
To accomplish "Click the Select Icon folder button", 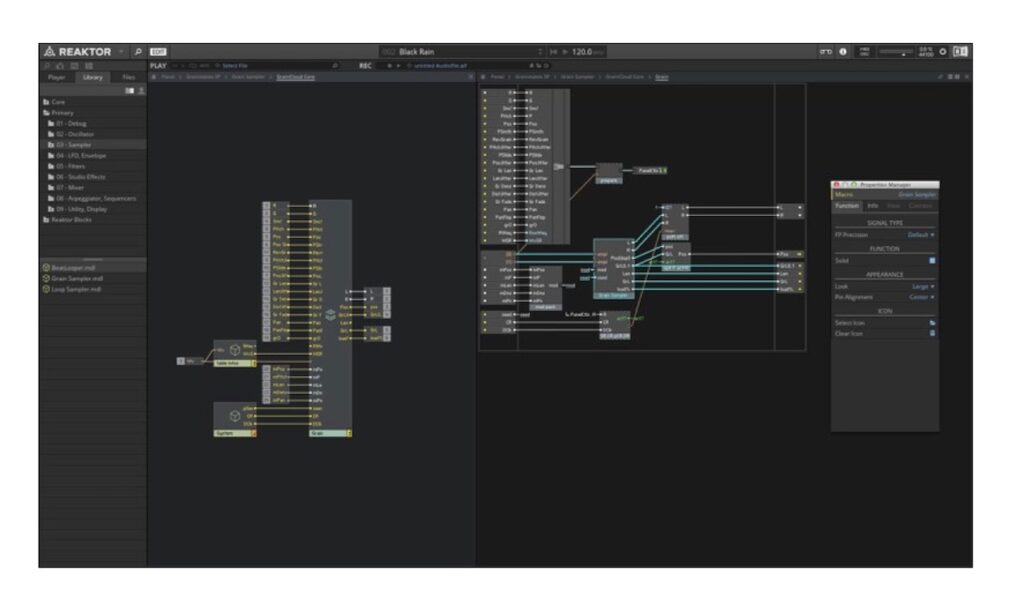I will pyautogui.click(x=932, y=323).
